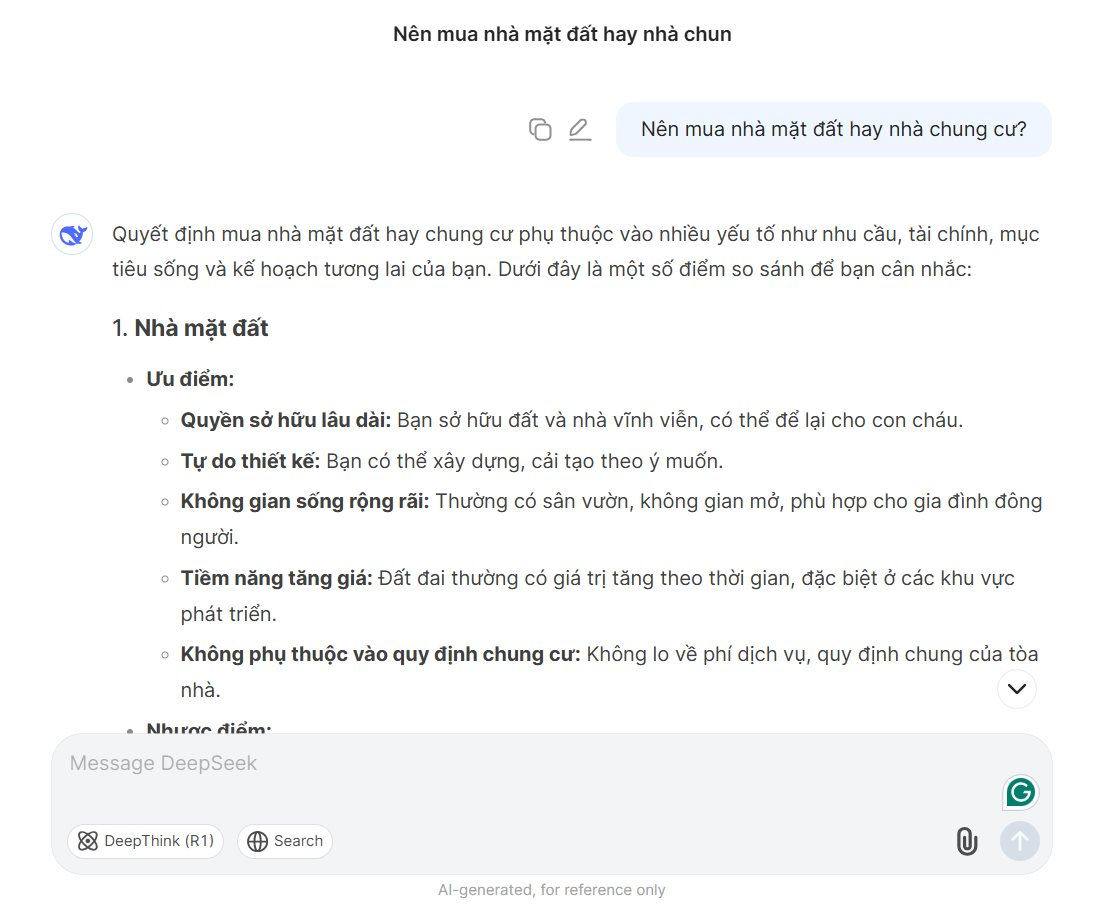Viewport: 1103px width, 905px height.
Task: Click the user bubble "Nên mua nhà mặt đất hay nhà chung cư?"
Action: tap(834, 129)
